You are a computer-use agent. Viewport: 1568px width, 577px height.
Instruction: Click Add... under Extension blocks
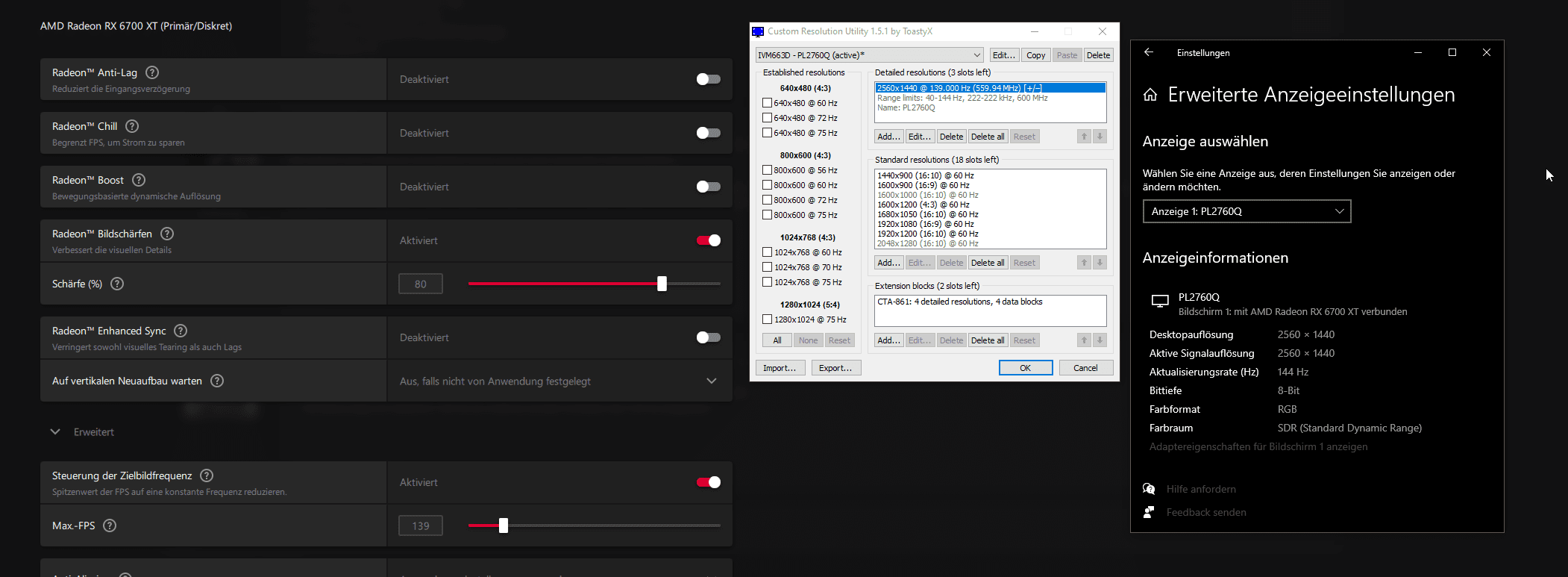(x=888, y=340)
